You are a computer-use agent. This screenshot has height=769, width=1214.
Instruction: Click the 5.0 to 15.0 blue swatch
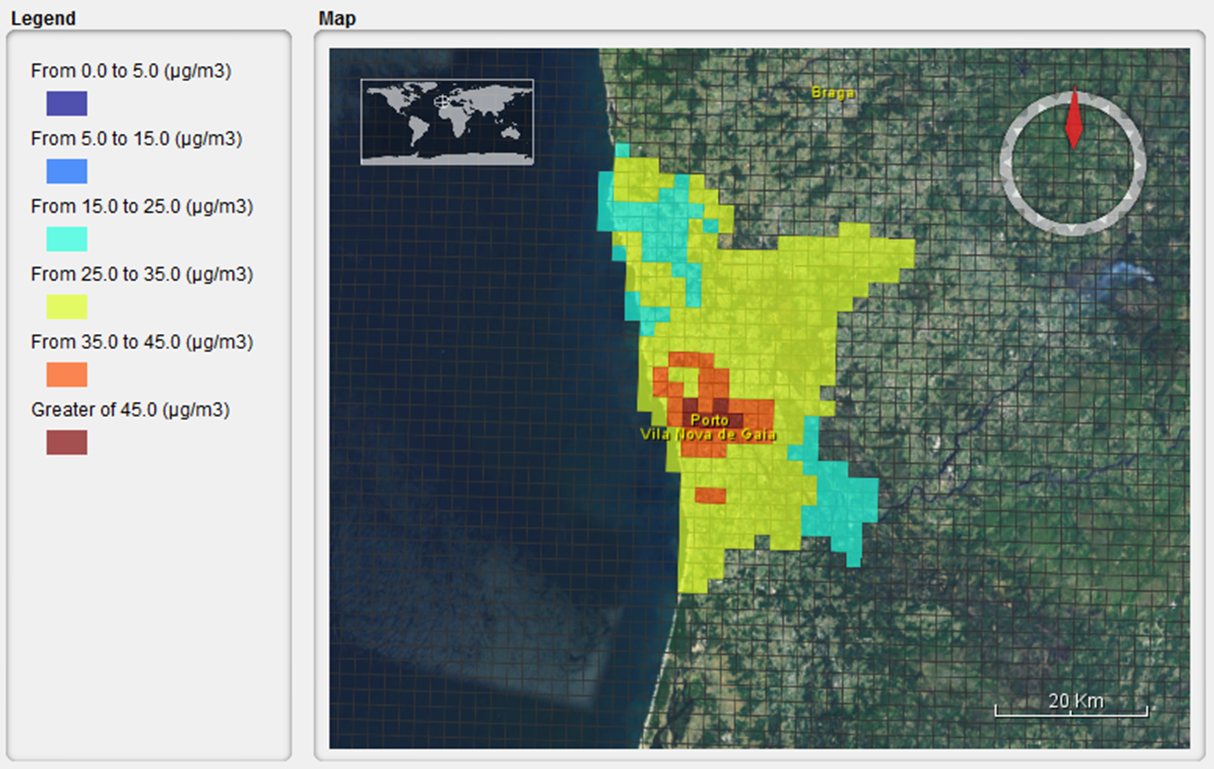coord(67,171)
